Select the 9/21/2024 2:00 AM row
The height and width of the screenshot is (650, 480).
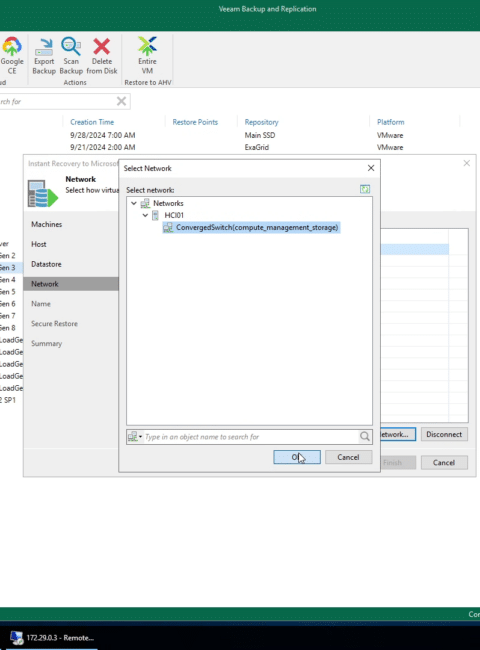click(x=102, y=147)
